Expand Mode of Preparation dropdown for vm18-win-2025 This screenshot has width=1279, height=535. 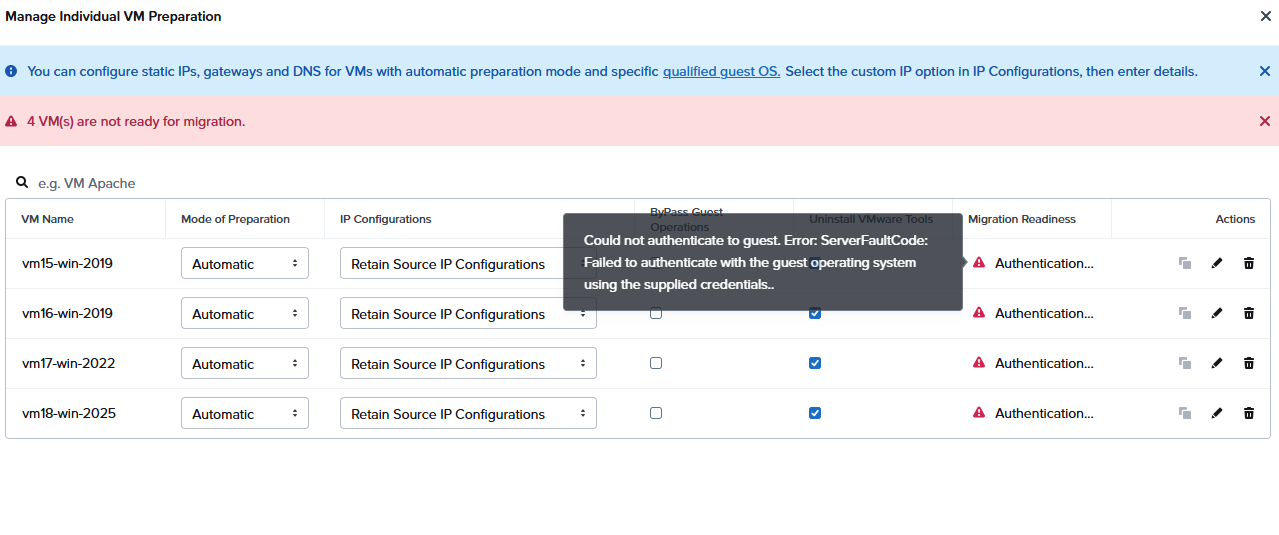(245, 414)
